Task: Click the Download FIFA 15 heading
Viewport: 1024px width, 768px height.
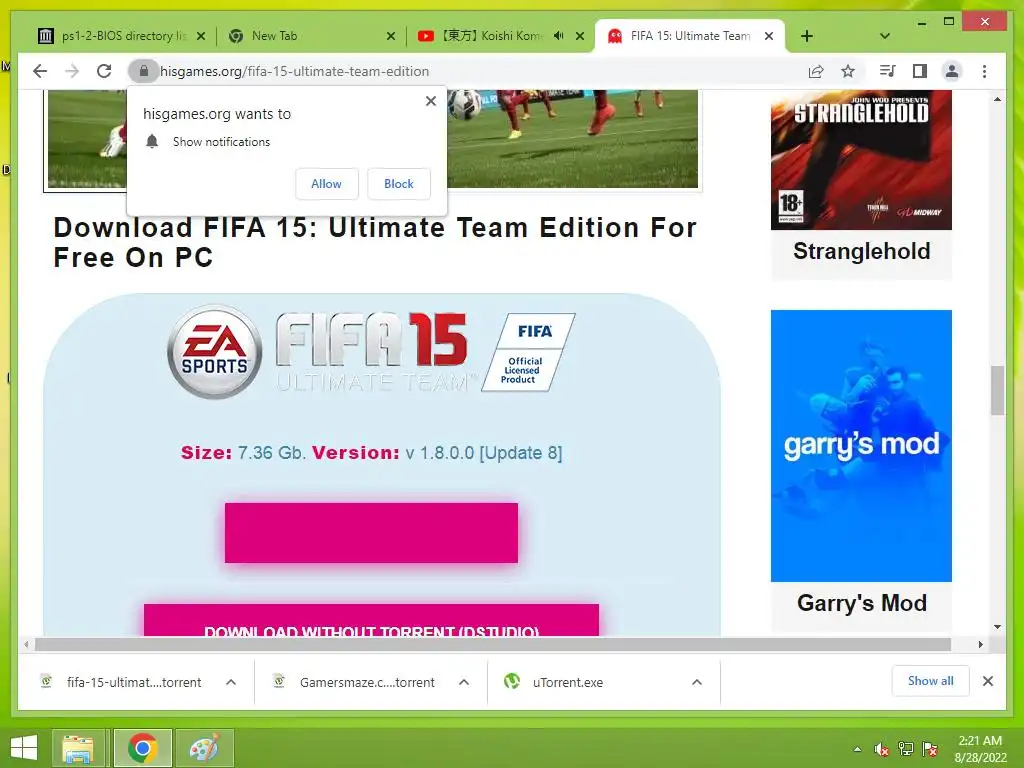Action: 375,242
